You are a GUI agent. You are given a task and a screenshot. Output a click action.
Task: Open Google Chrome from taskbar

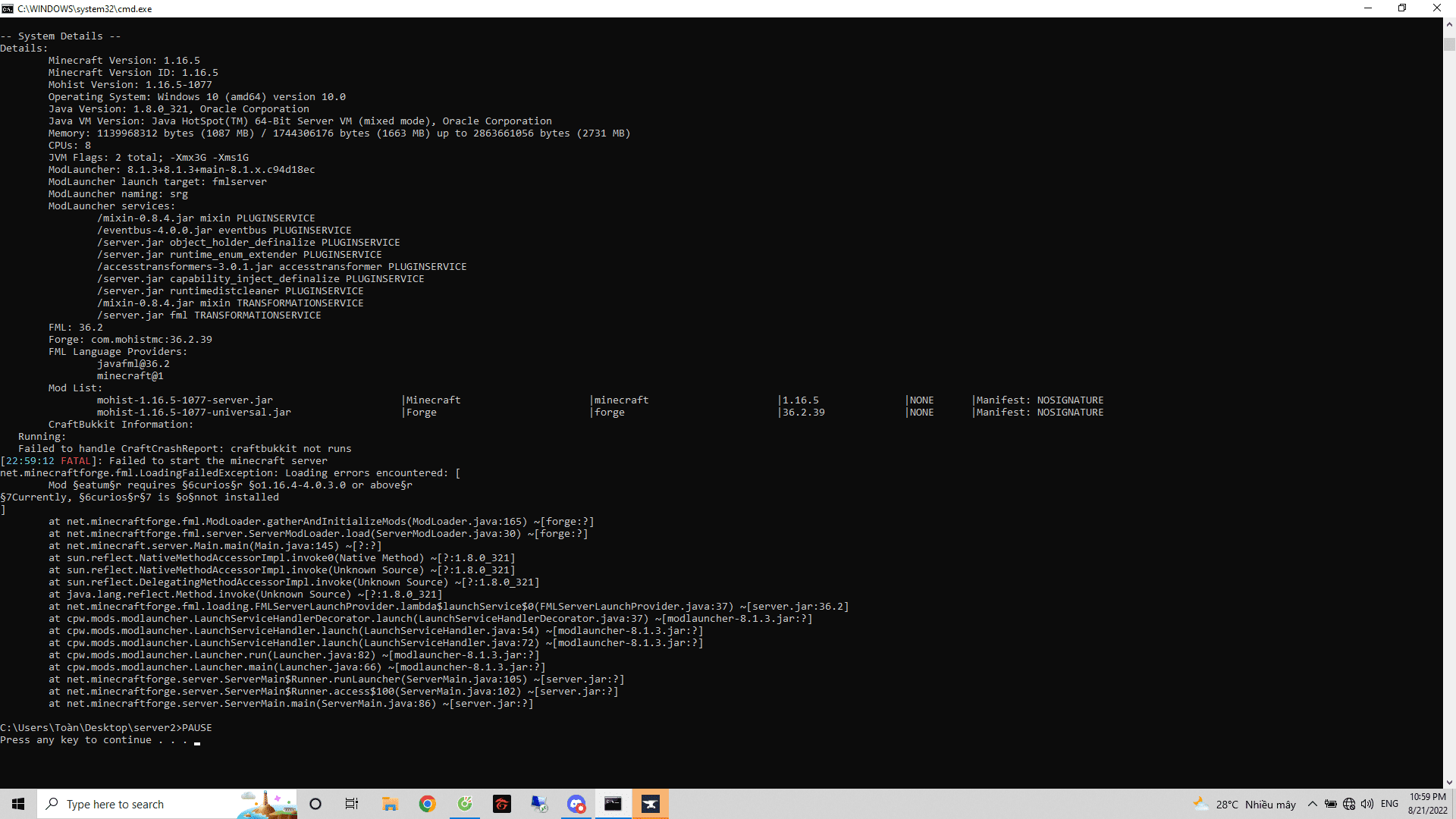click(x=428, y=804)
